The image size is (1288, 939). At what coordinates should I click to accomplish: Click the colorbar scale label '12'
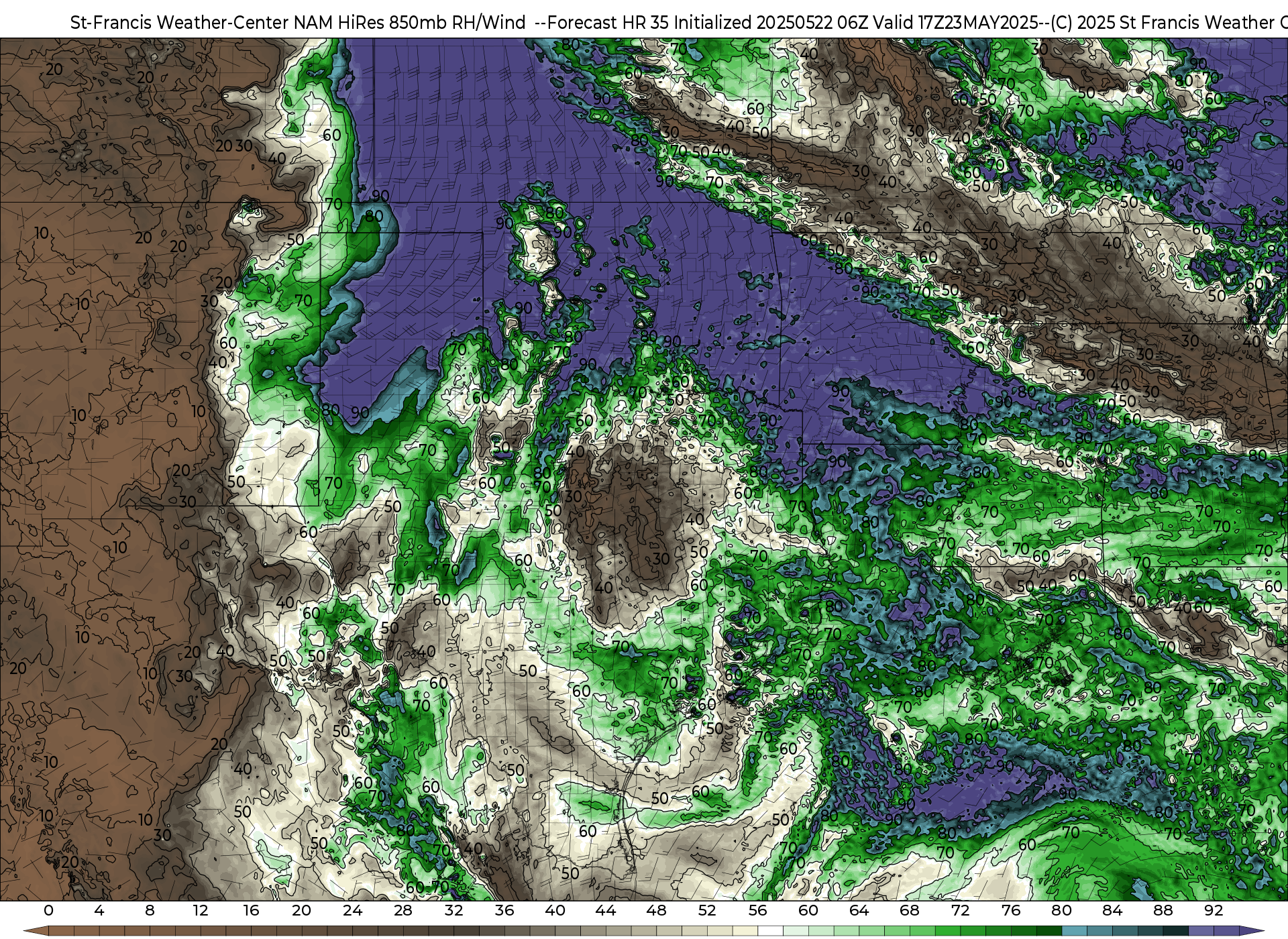(200, 910)
